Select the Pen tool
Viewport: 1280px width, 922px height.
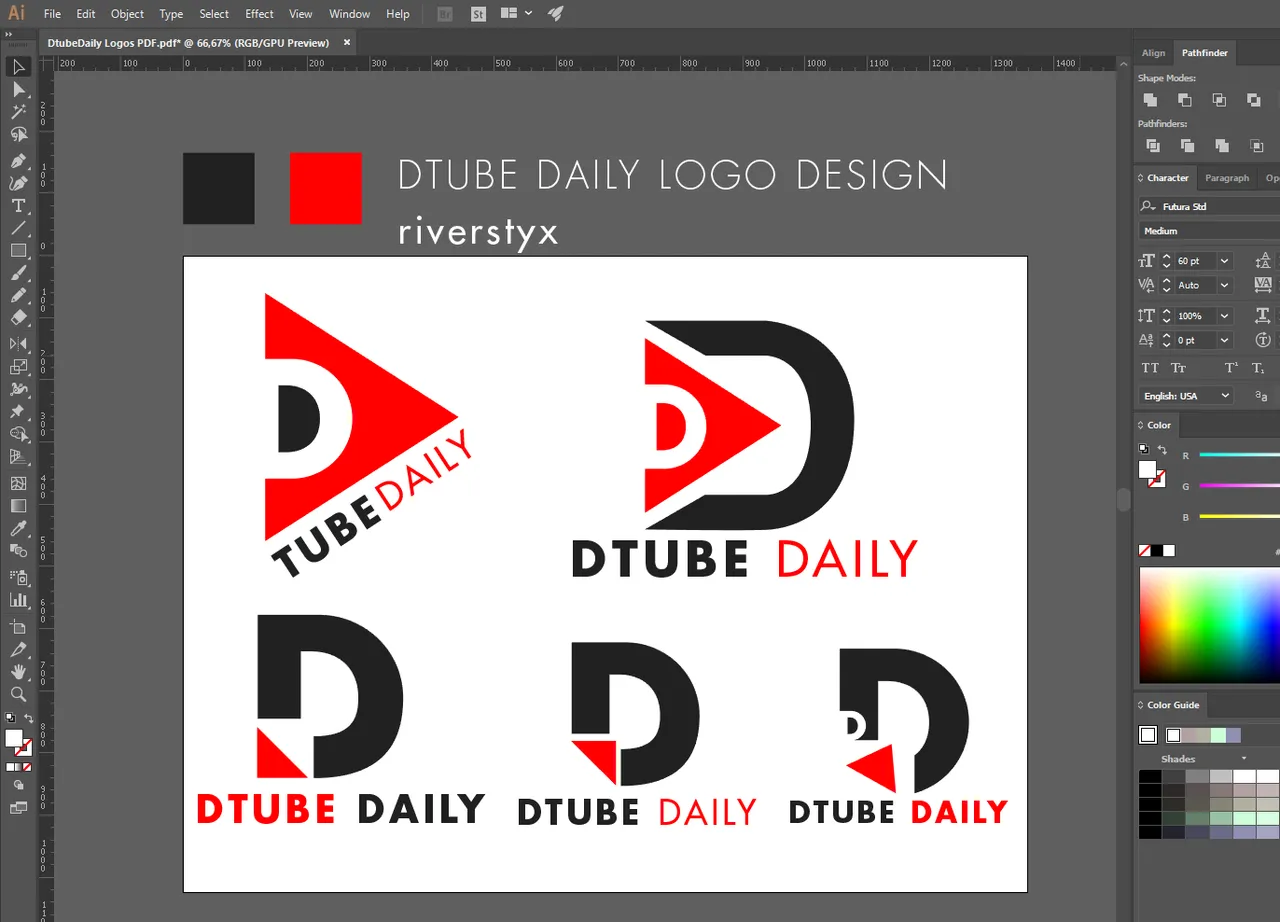click(x=18, y=161)
